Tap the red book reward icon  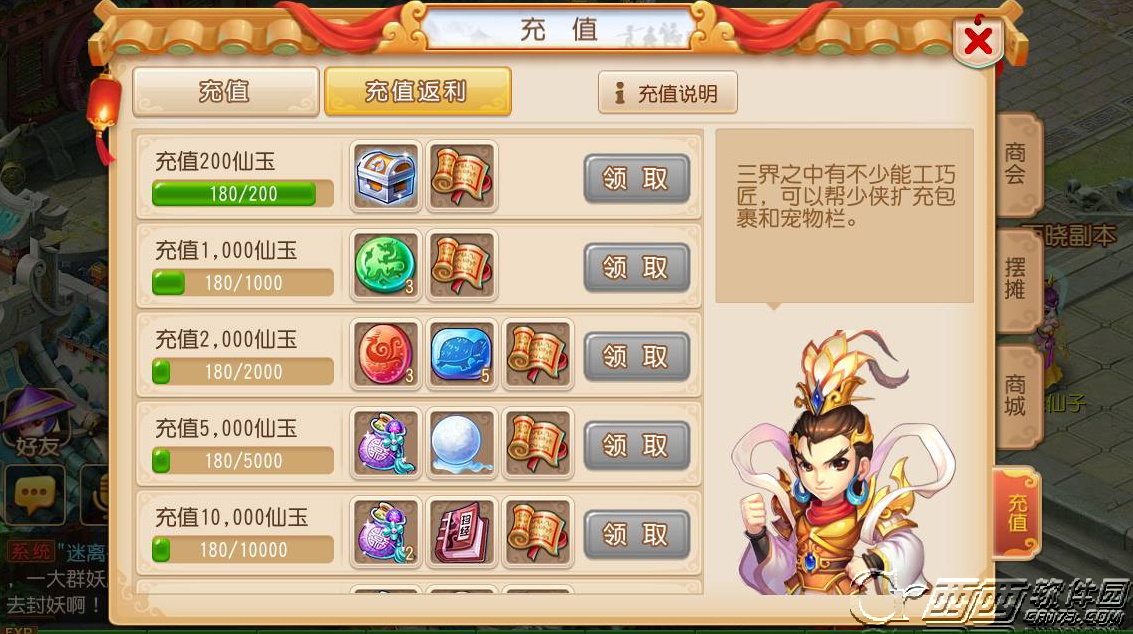click(x=462, y=532)
